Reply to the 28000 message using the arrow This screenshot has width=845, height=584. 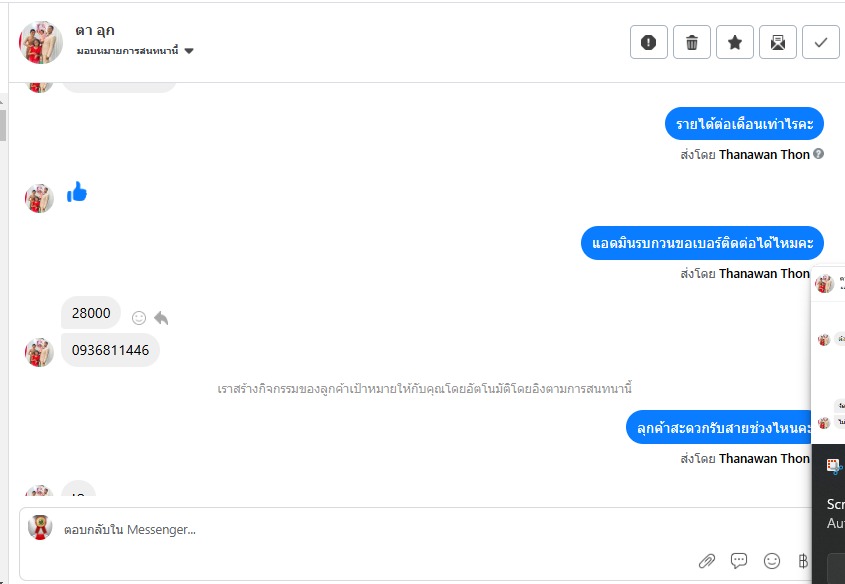pyautogui.click(x=161, y=318)
